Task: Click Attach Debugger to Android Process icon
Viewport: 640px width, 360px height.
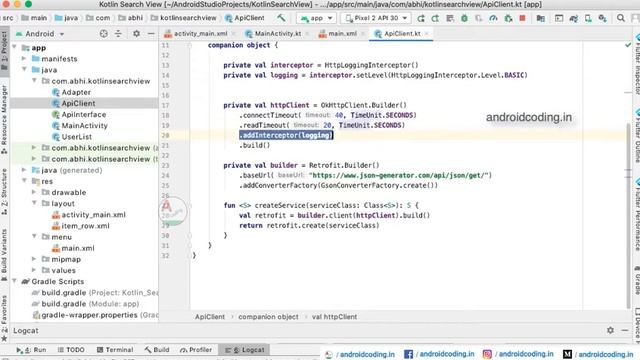Action: [x=508, y=18]
